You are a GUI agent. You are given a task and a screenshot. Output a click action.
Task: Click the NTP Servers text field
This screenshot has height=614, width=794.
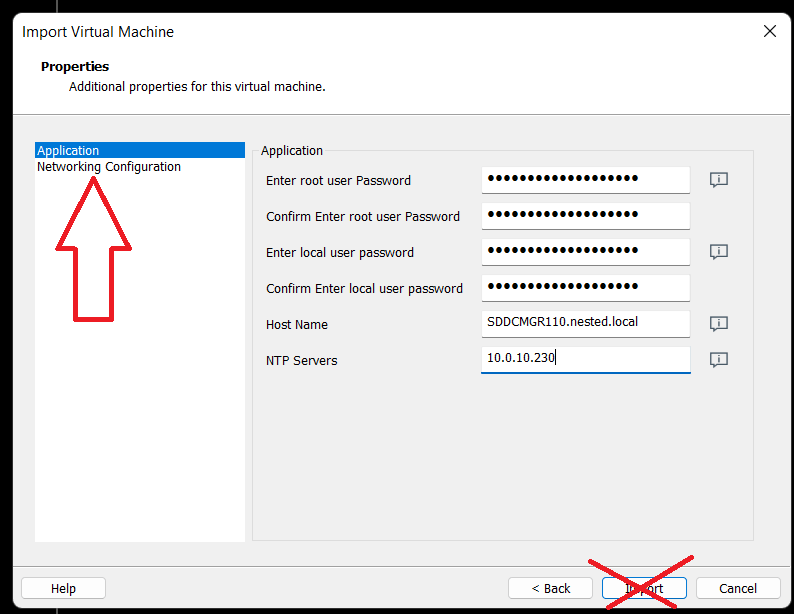tap(585, 360)
